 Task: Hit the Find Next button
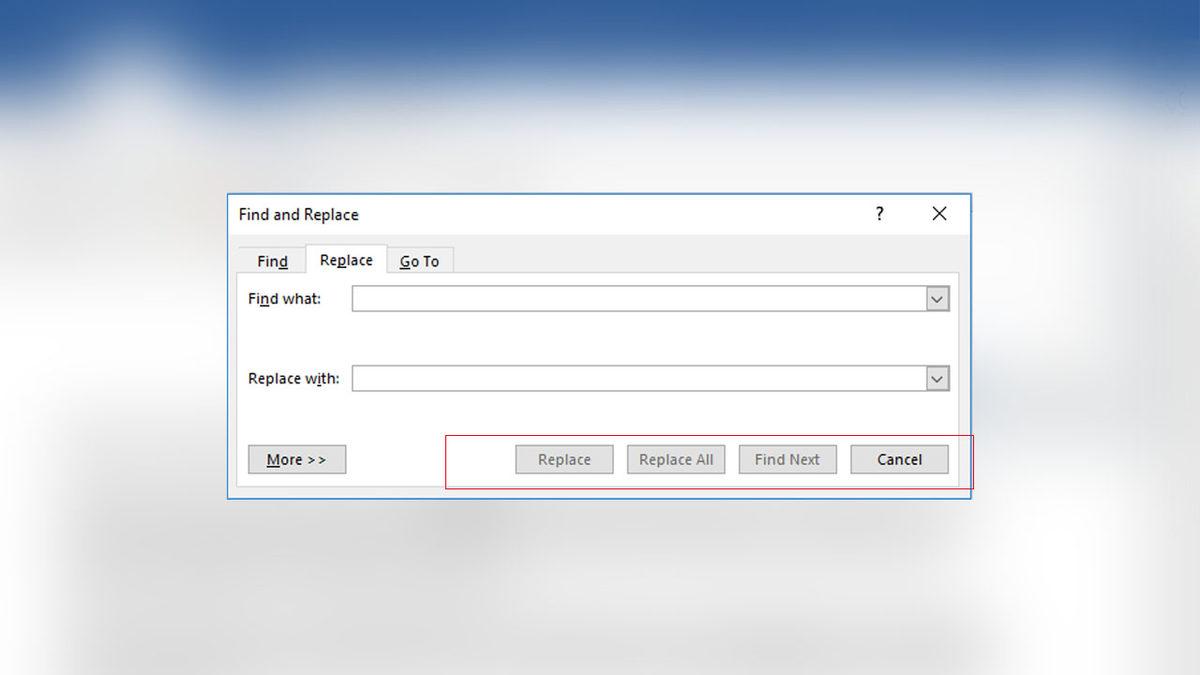coord(787,460)
